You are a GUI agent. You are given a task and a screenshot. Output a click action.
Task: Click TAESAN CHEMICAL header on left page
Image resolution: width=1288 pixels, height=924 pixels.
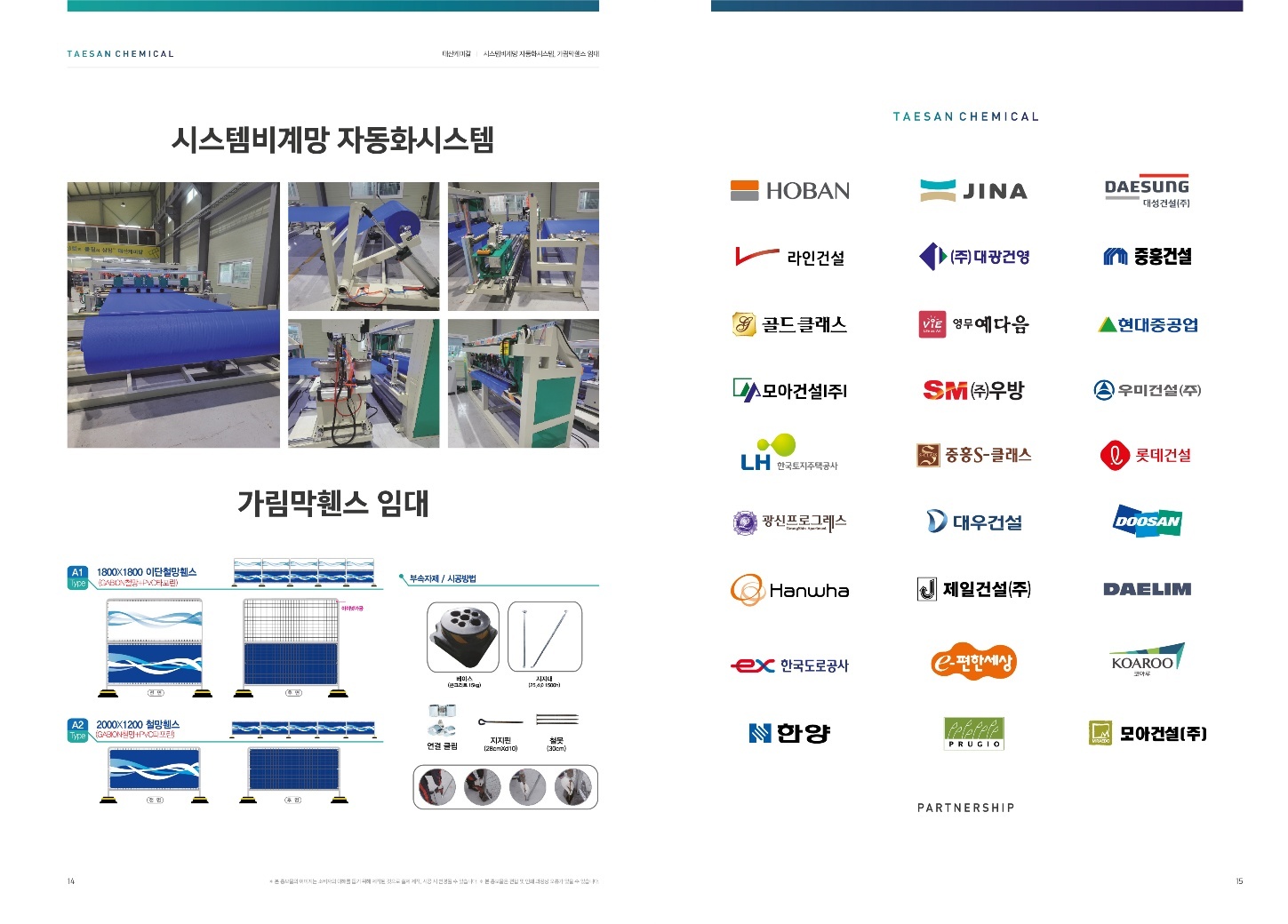pos(121,54)
